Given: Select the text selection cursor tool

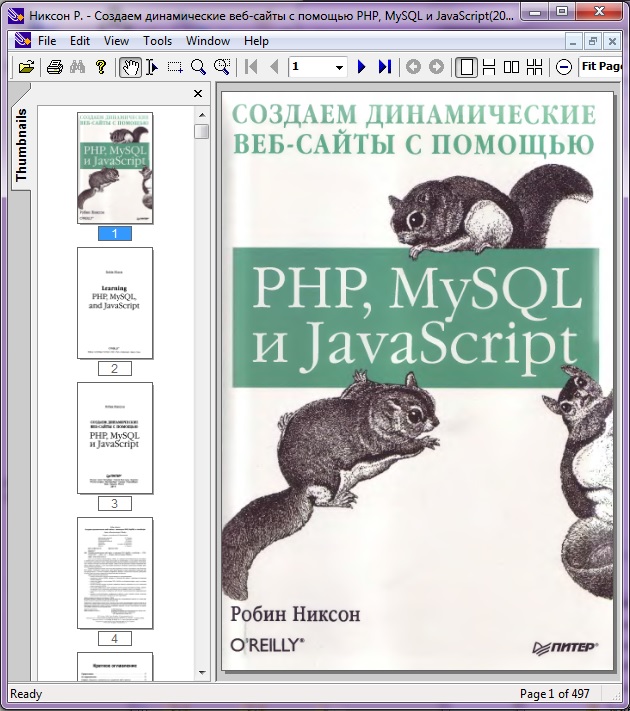Looking at the screenshot, I should pos(152,67).
